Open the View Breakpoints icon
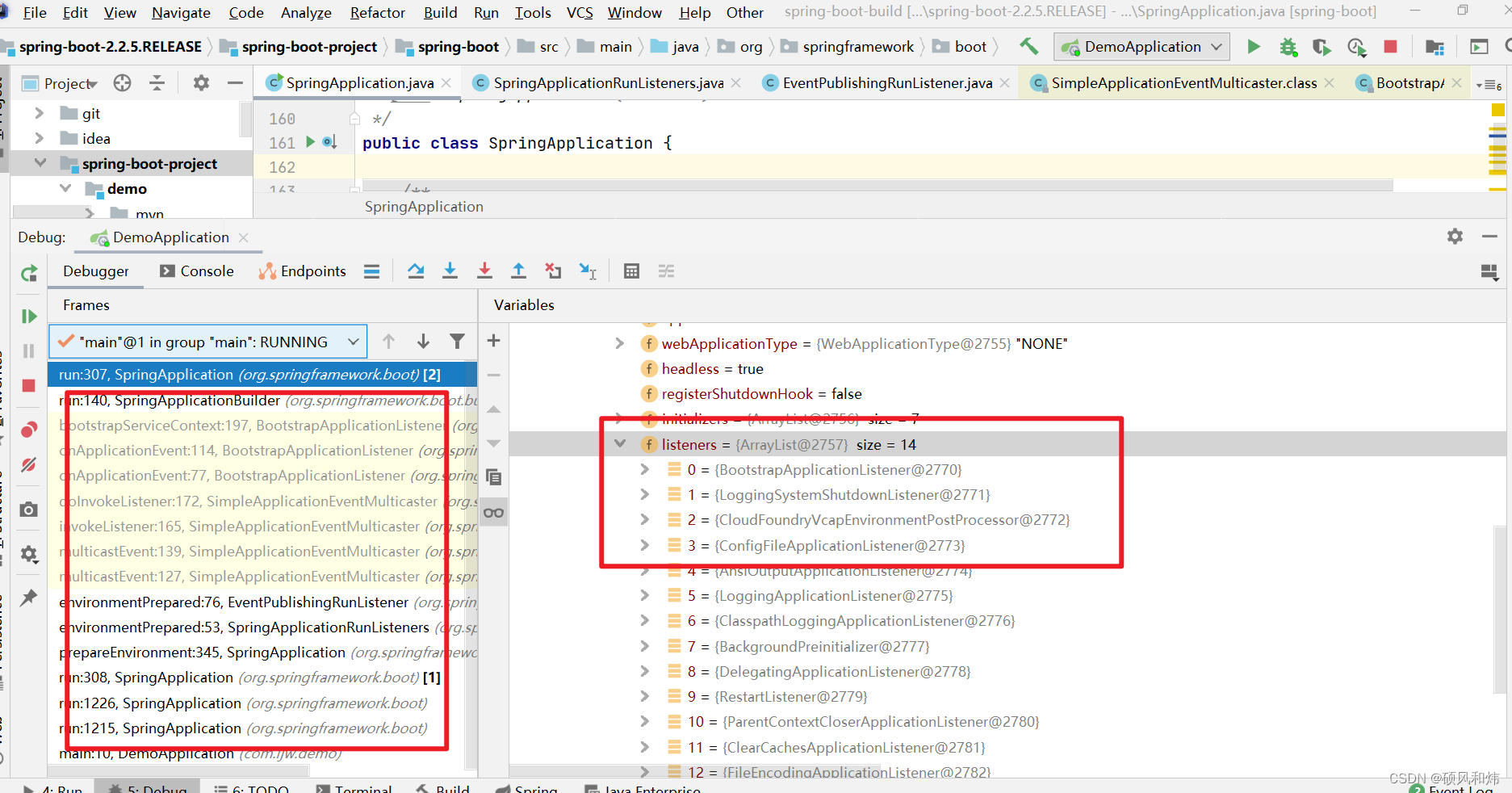This screenshot has width=1512, height=793. coord(29,429)
